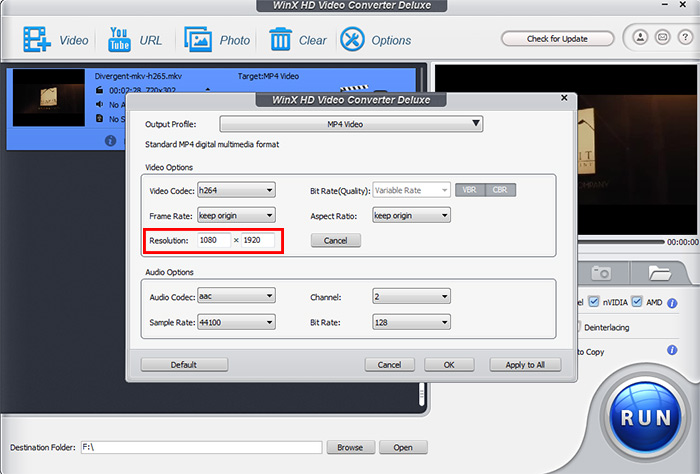Click the resolution width field 1080
Screen dimensions: 700x474
(x=214, y=240)
